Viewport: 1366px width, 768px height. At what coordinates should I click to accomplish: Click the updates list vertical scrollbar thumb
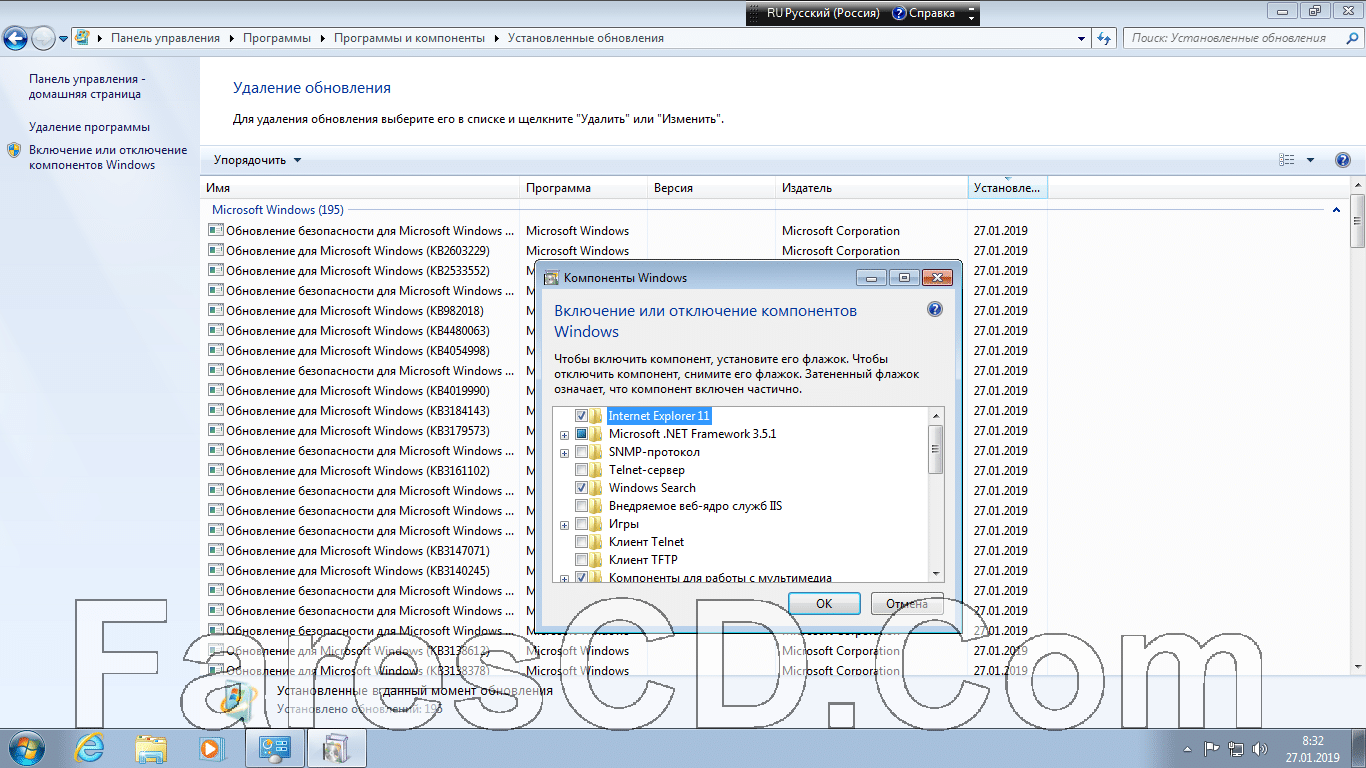(x=1357, y=221)
